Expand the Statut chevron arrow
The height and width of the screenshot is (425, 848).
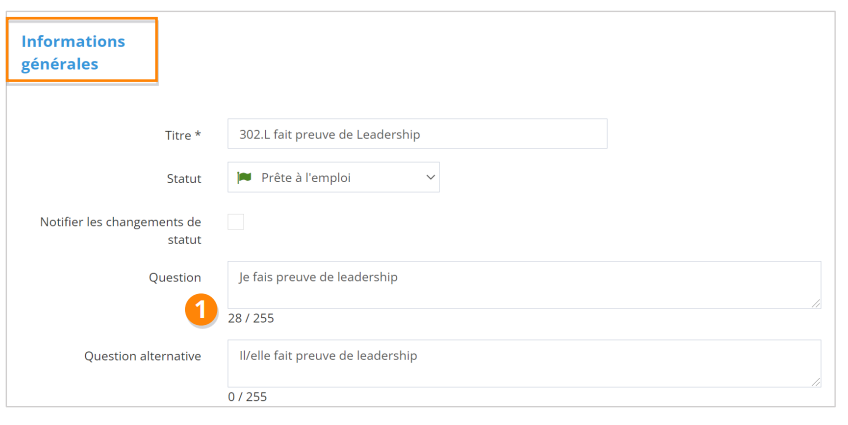click(x=431, y=178)
